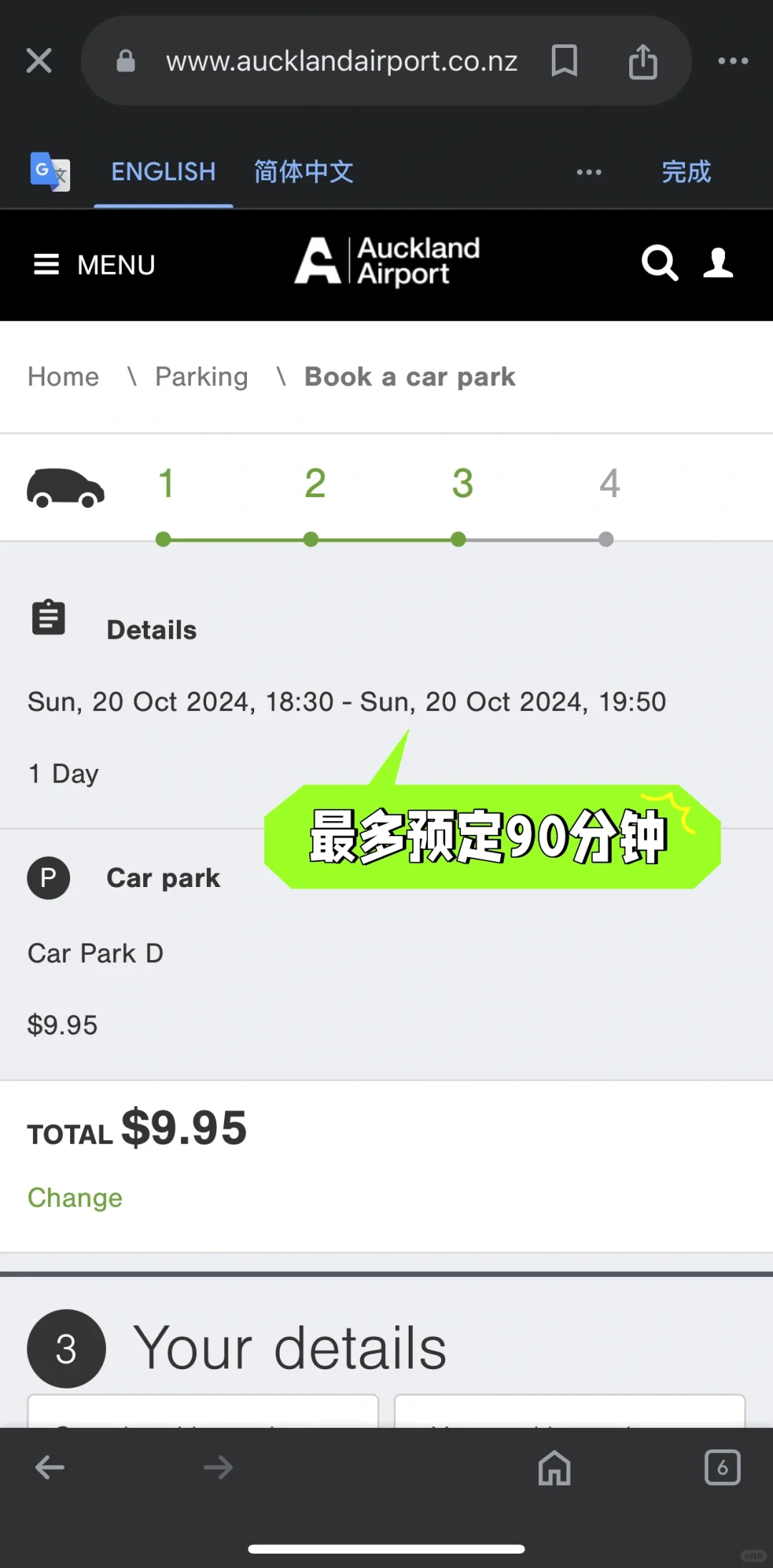Tap the bookmark icon in address bar

coord(564,61)
